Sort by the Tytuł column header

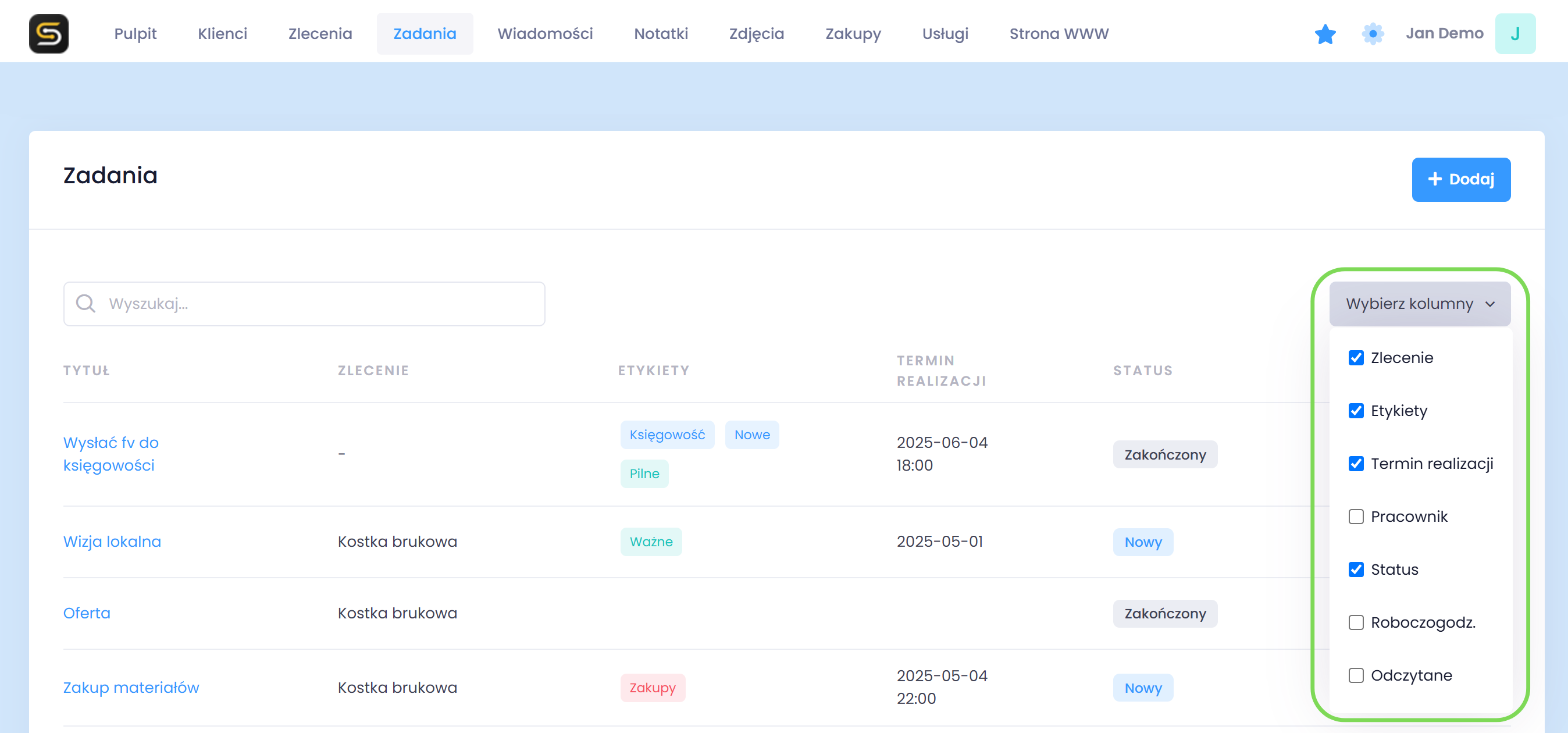click(x=87, y=370)
